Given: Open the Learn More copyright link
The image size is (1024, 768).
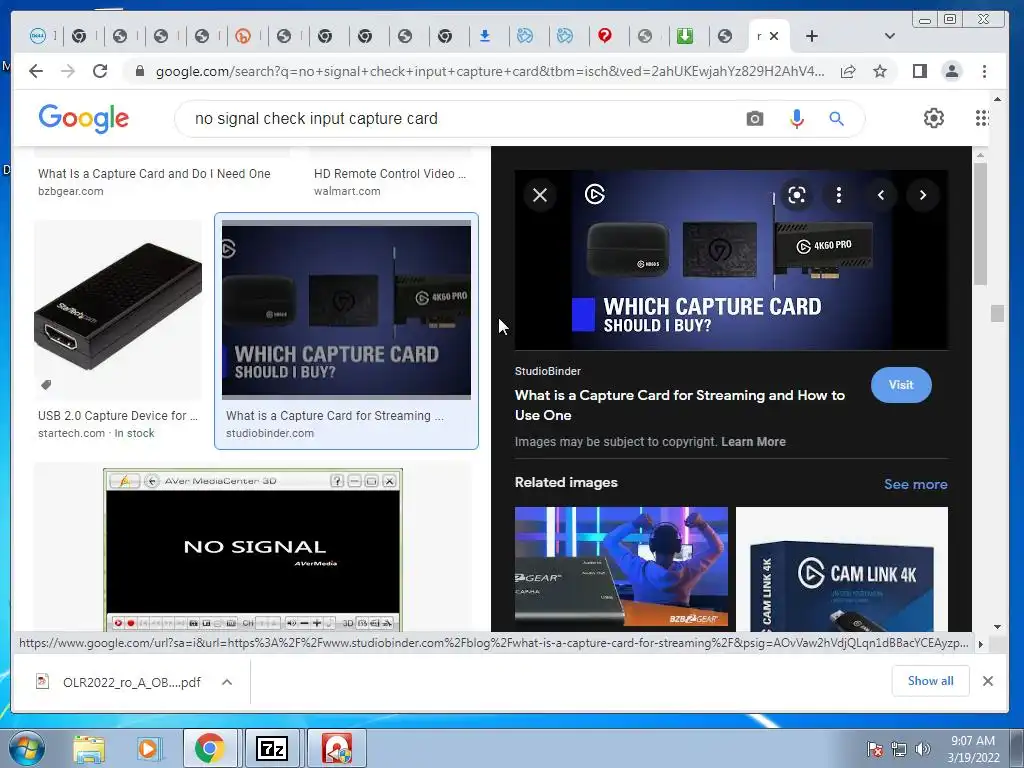Looking at the screenshot, I should coord(753,441).
